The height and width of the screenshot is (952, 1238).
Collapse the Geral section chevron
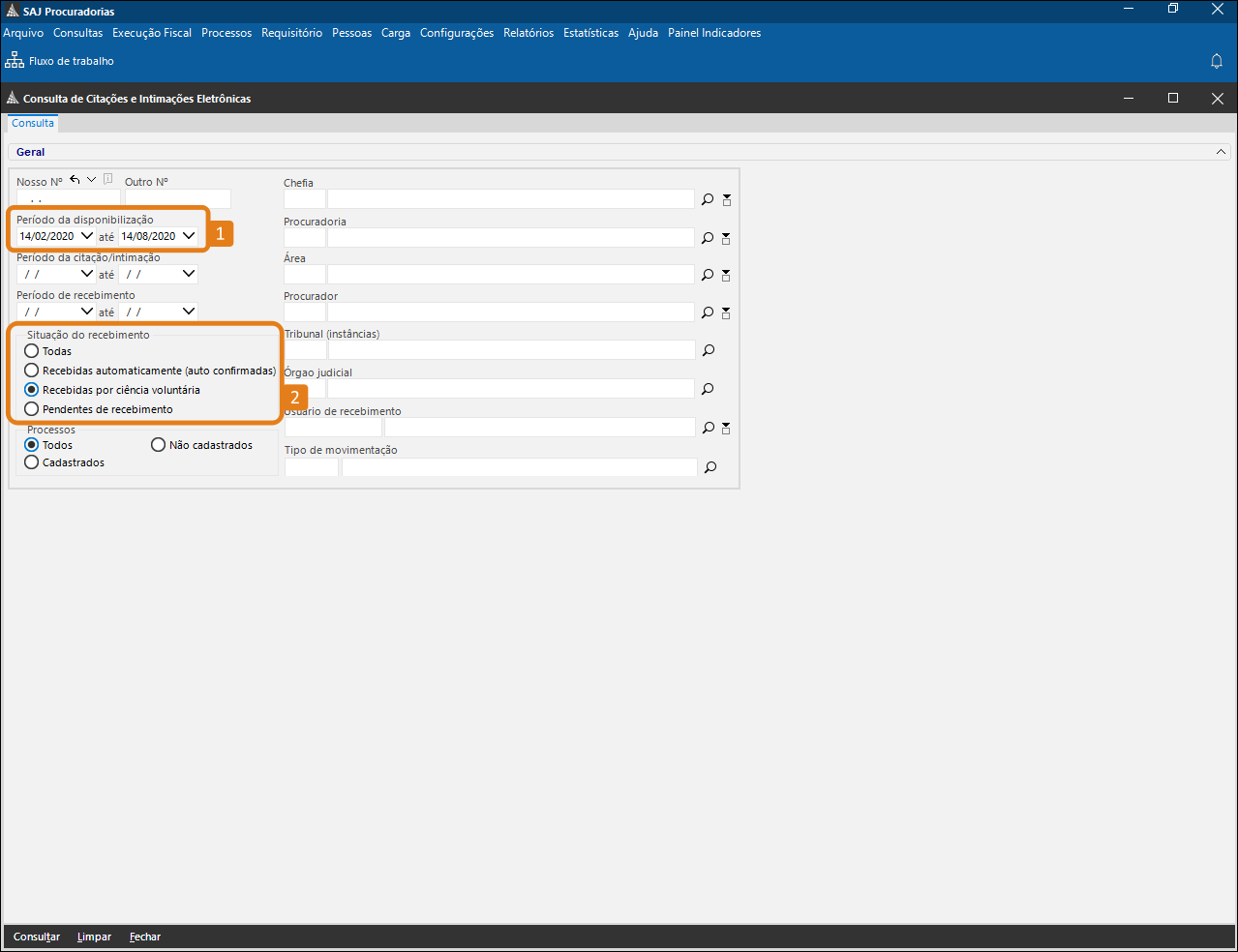[1222, 152]
